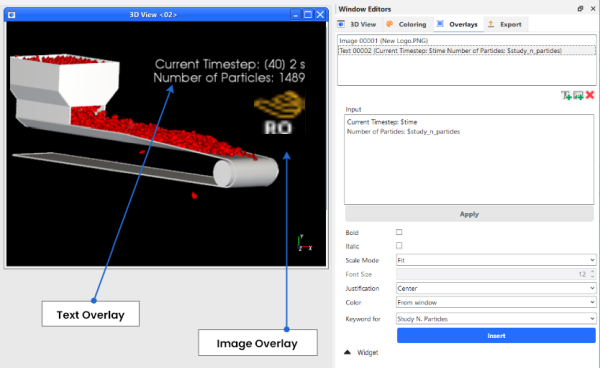Open the Scale Mode dropdown
Viewport: 600px width, 368px height.
(x=496, y=260)
